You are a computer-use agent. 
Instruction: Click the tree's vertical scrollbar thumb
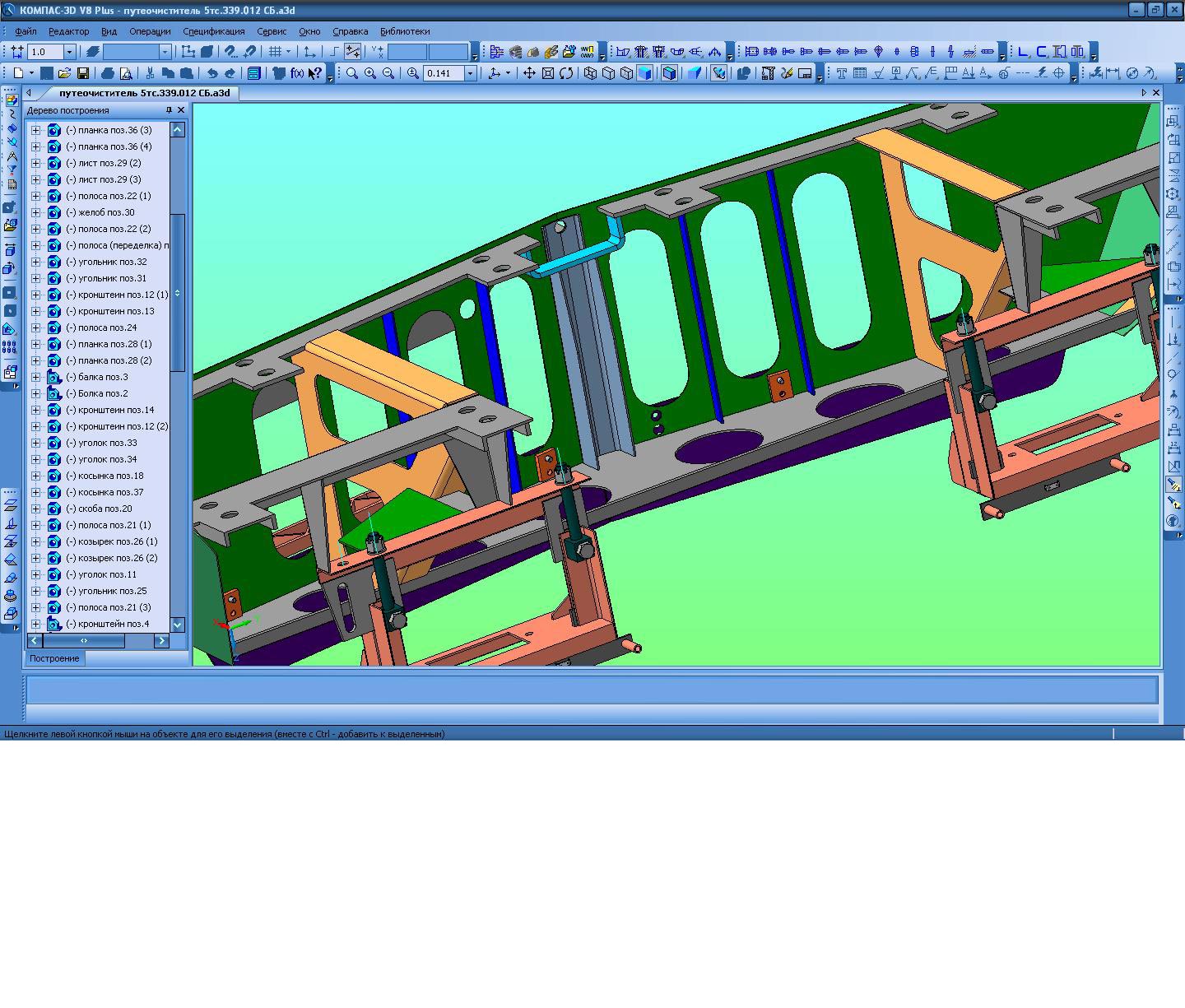pos(178,292)
